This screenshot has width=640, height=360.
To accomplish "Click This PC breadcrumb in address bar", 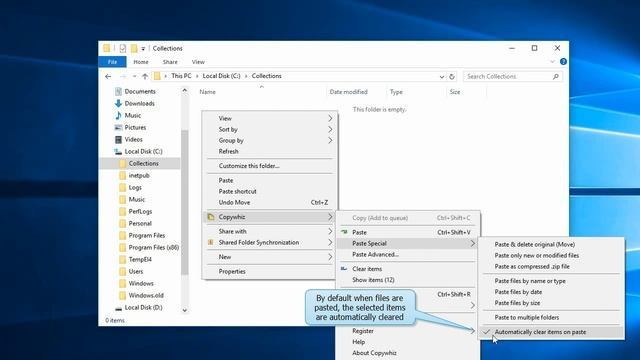I will pyautogui.click(x=181, y=76).
